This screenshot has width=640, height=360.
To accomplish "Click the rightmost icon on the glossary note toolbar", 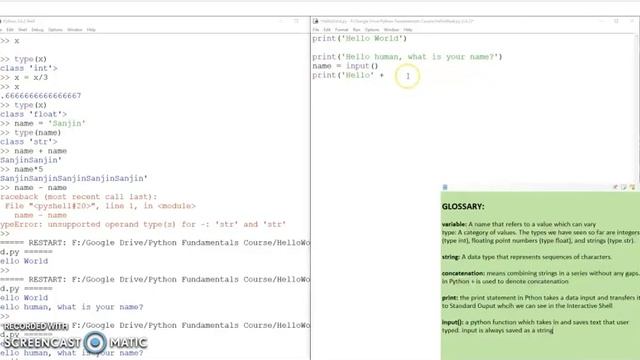I will pyautogui.click(x=632, y=187).
